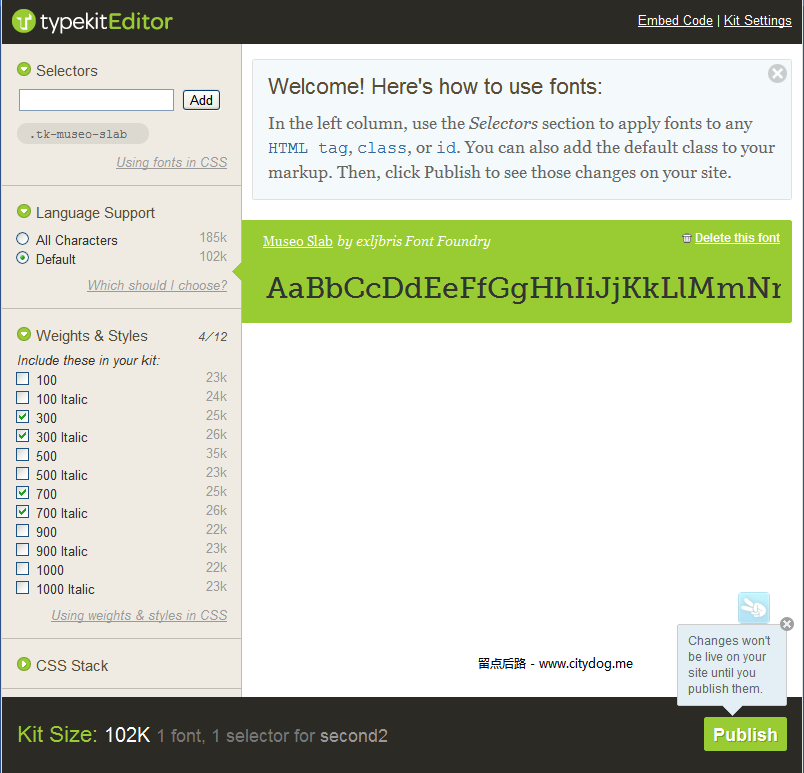Viewport: 804px width, 773px height.
Task: Check the 500 weight checkbox
Action: click(23, 455)
